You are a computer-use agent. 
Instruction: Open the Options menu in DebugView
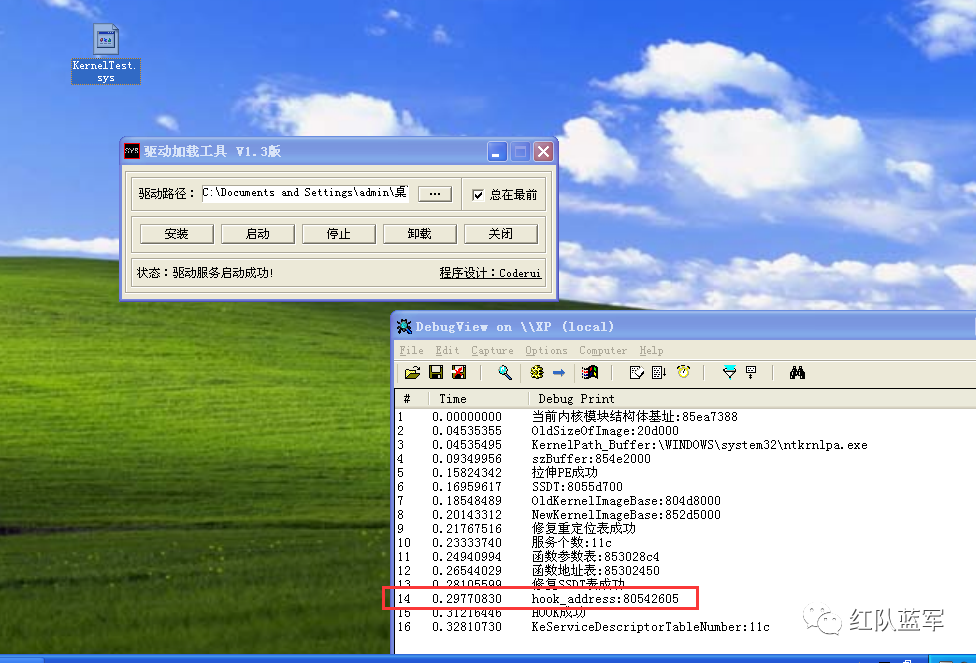(546, 350)
